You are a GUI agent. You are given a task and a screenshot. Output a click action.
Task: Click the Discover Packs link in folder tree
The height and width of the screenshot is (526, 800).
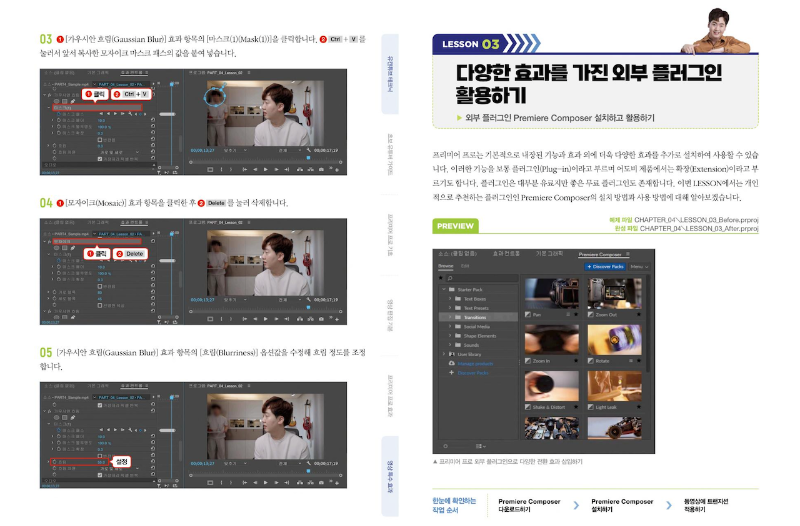pos(473,373)
